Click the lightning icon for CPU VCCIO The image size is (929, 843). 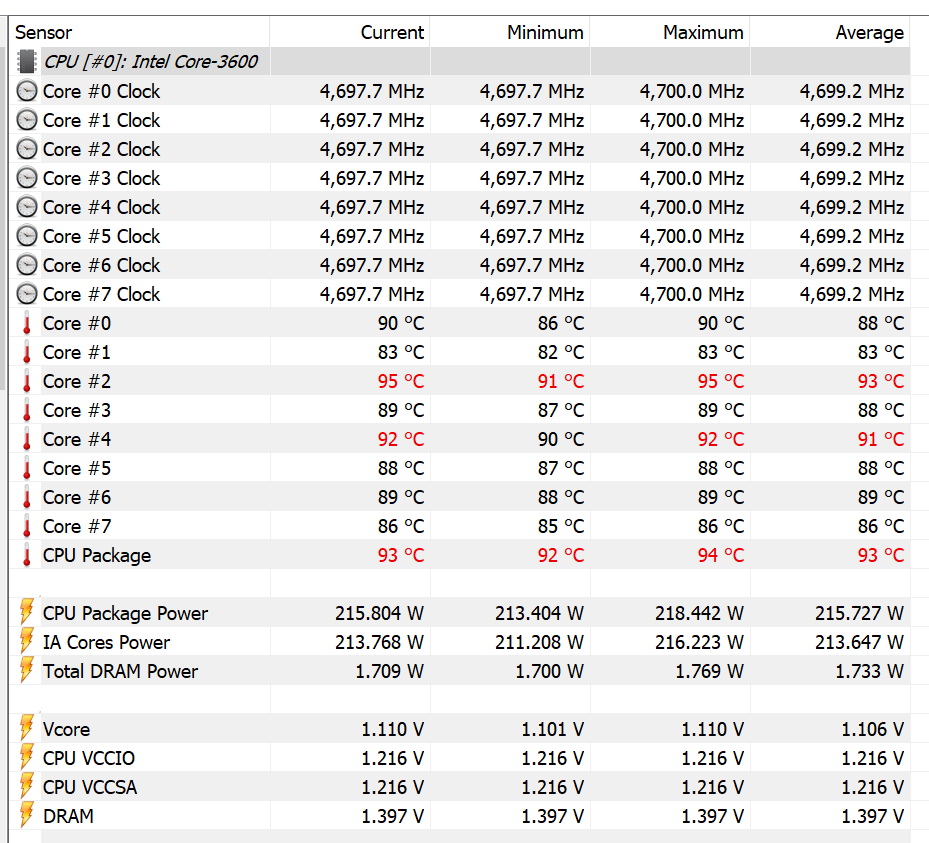27,757
